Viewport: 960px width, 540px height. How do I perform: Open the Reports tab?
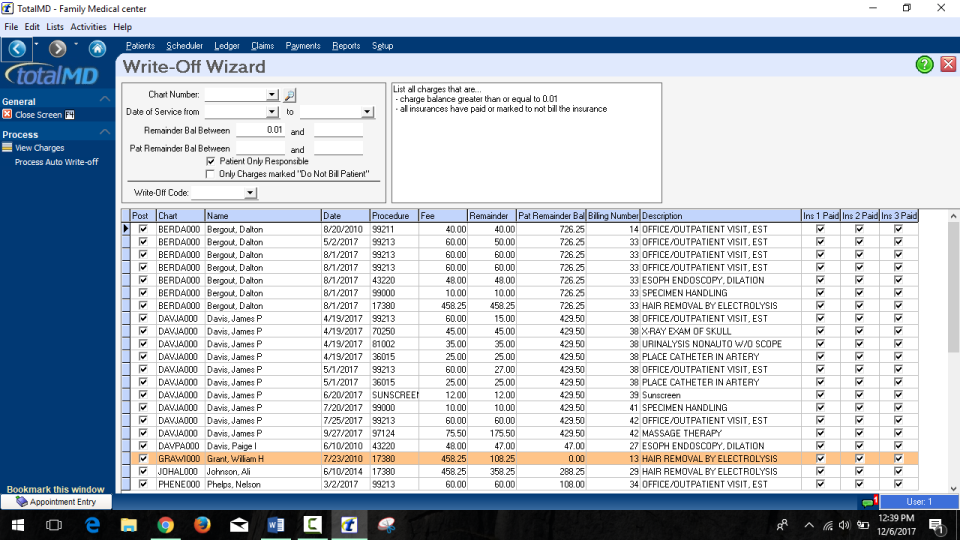(346, 46)
